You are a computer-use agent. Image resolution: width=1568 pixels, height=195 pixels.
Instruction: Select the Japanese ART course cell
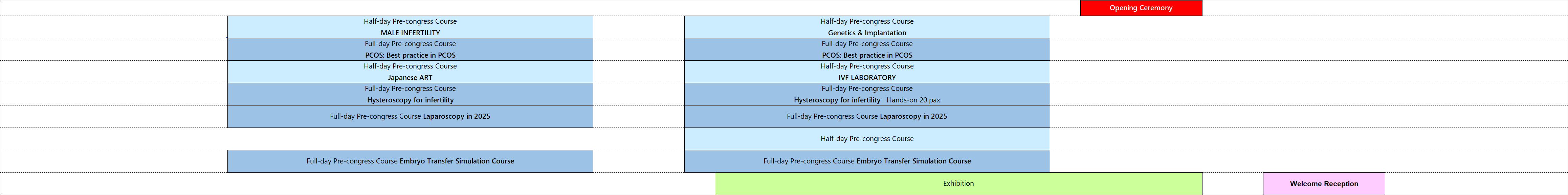[410, 72]
